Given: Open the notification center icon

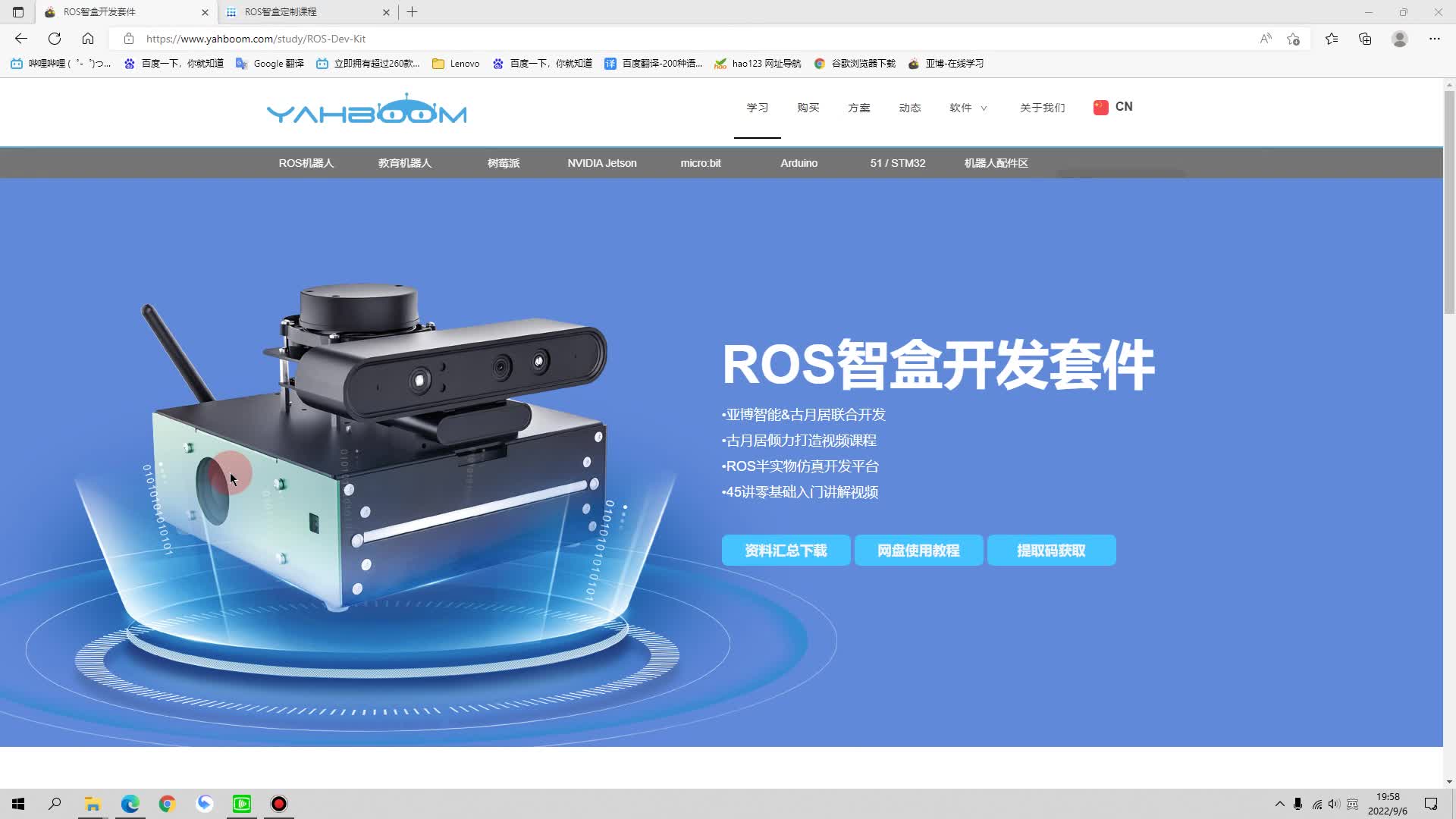Looking at the screenshot, I should click(x=1431, y=804).
